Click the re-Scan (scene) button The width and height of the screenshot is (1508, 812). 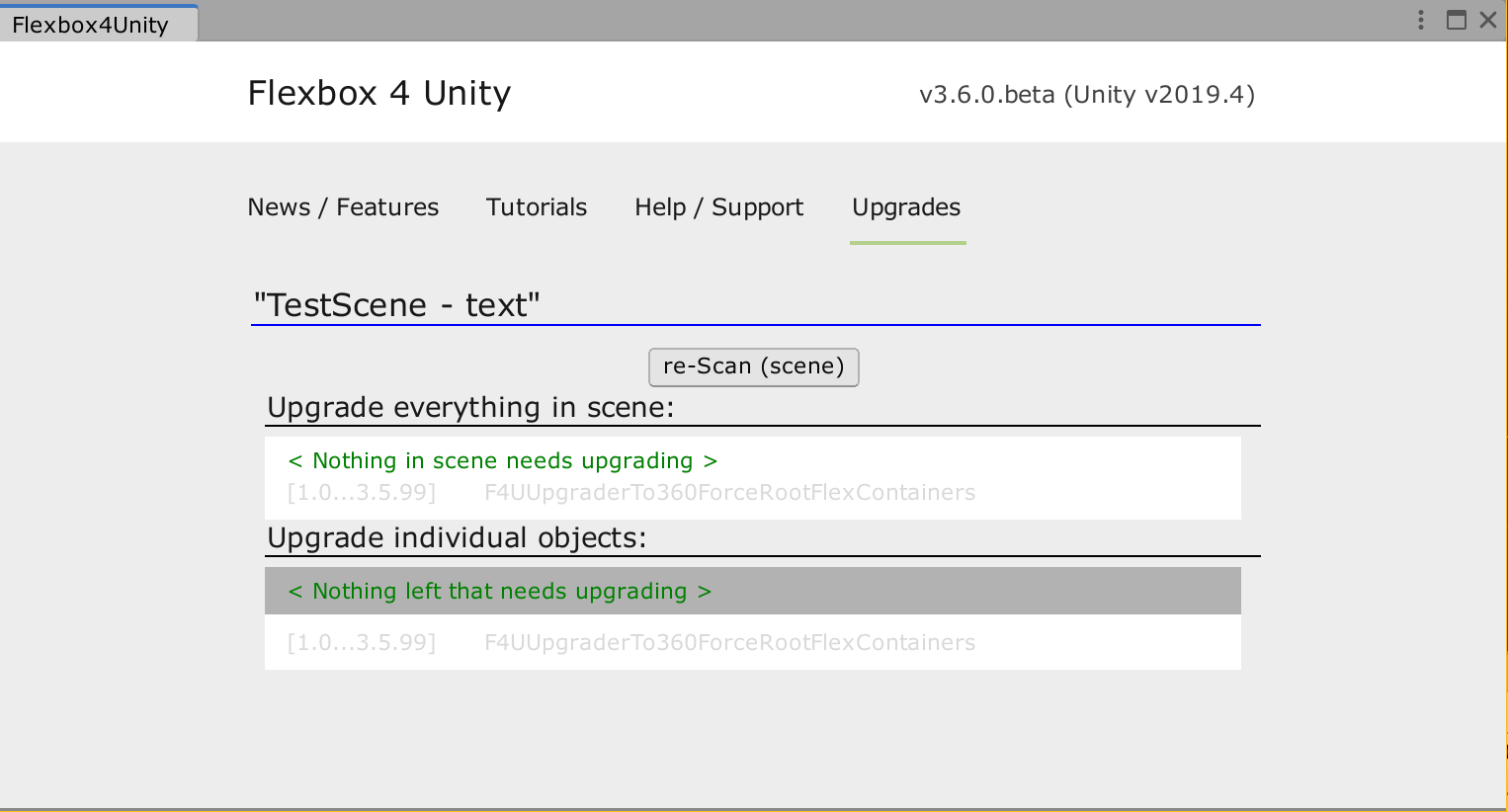[754, 366]
